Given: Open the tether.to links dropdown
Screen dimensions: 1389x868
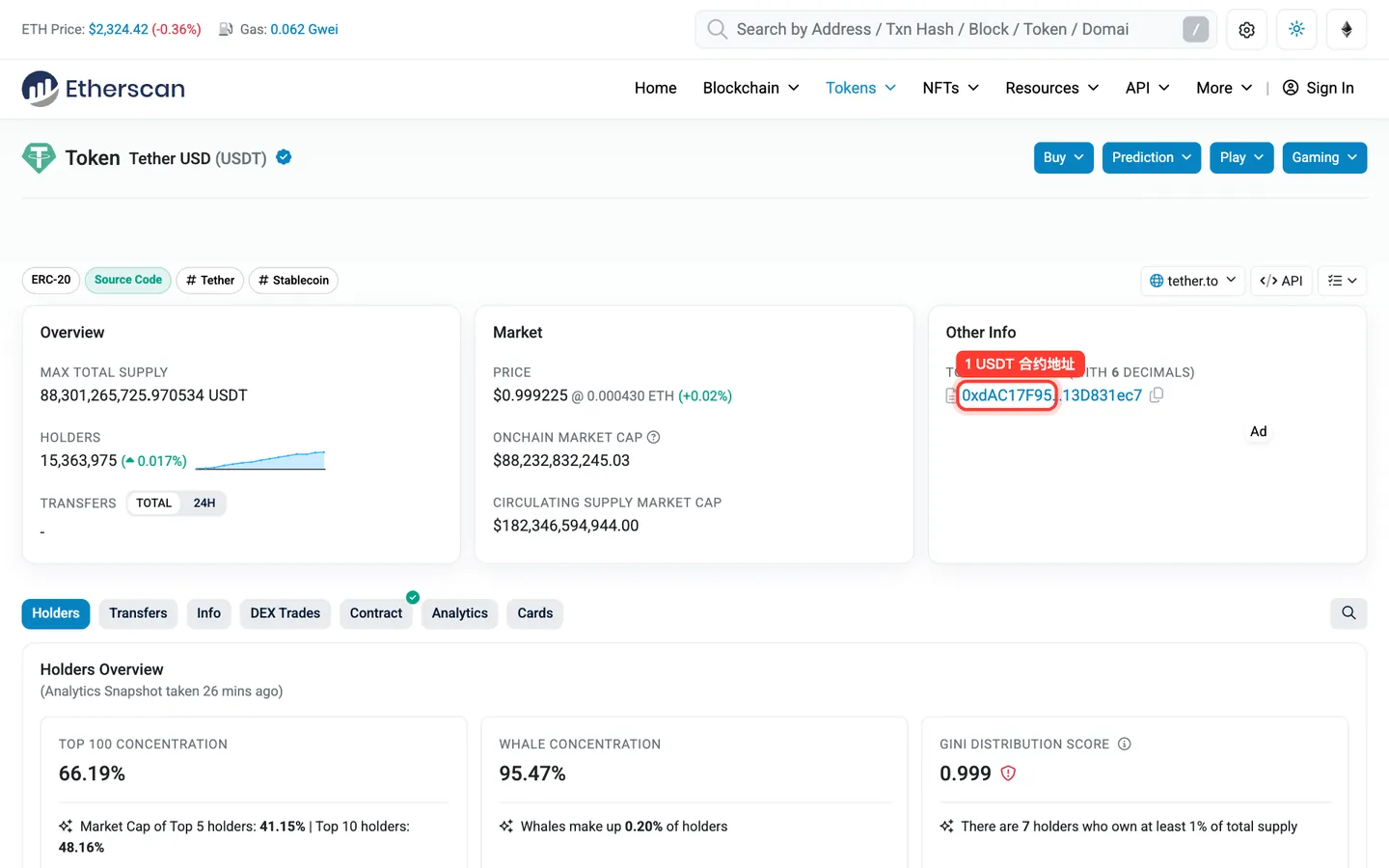Looking at the screenshot, I should pyautogui.click(x=1193, y=281).
